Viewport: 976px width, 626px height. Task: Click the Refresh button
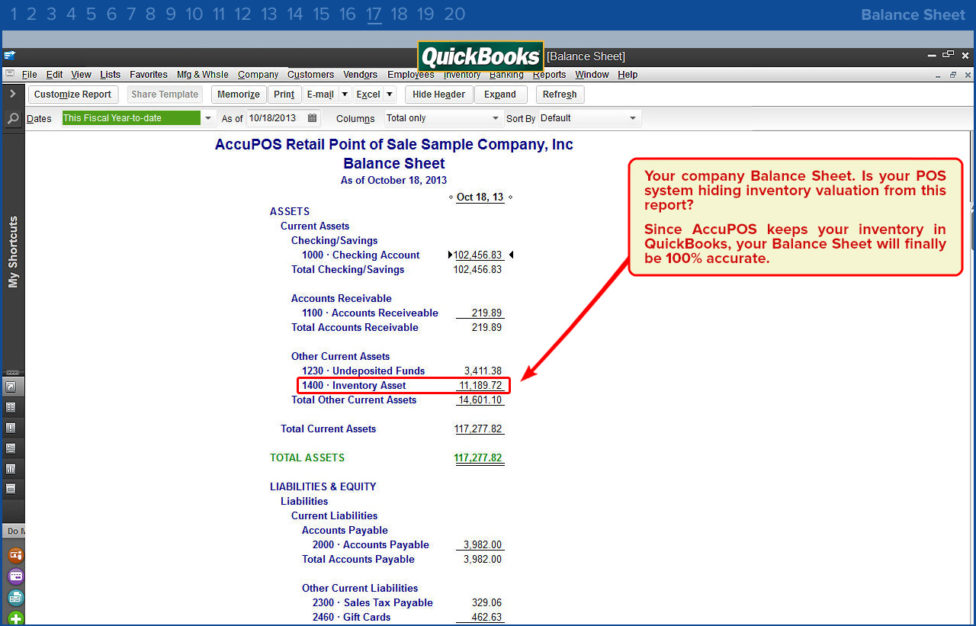[x=560, y=94]
